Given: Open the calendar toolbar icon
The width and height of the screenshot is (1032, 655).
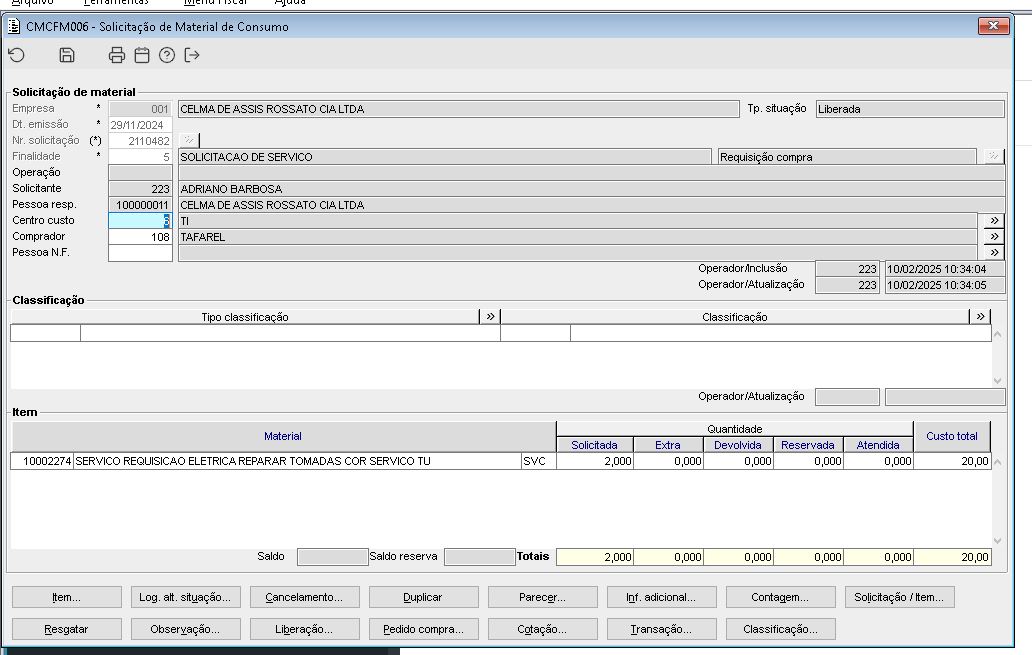Looking at the screenshot, I should (x=142, y=55).
